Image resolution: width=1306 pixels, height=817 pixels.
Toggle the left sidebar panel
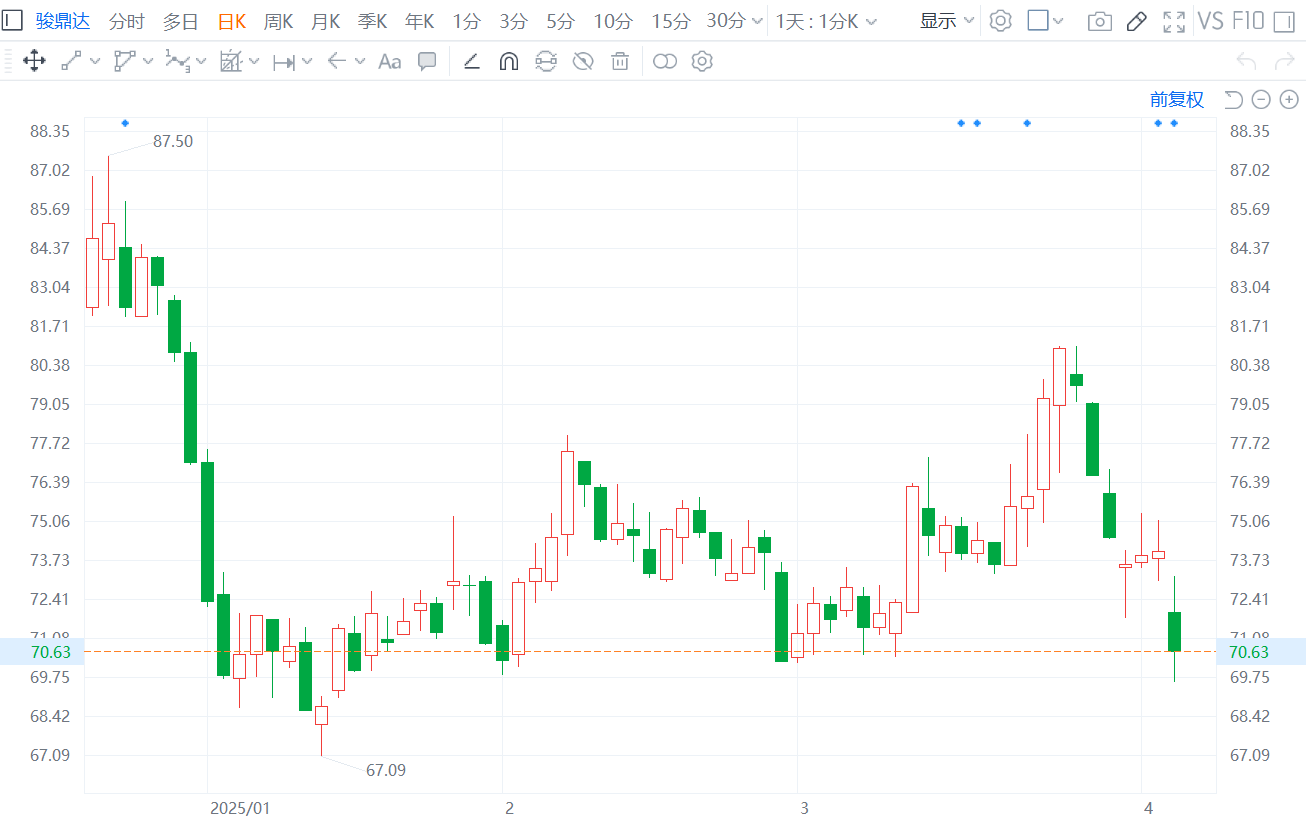click(x=12, y=21)
